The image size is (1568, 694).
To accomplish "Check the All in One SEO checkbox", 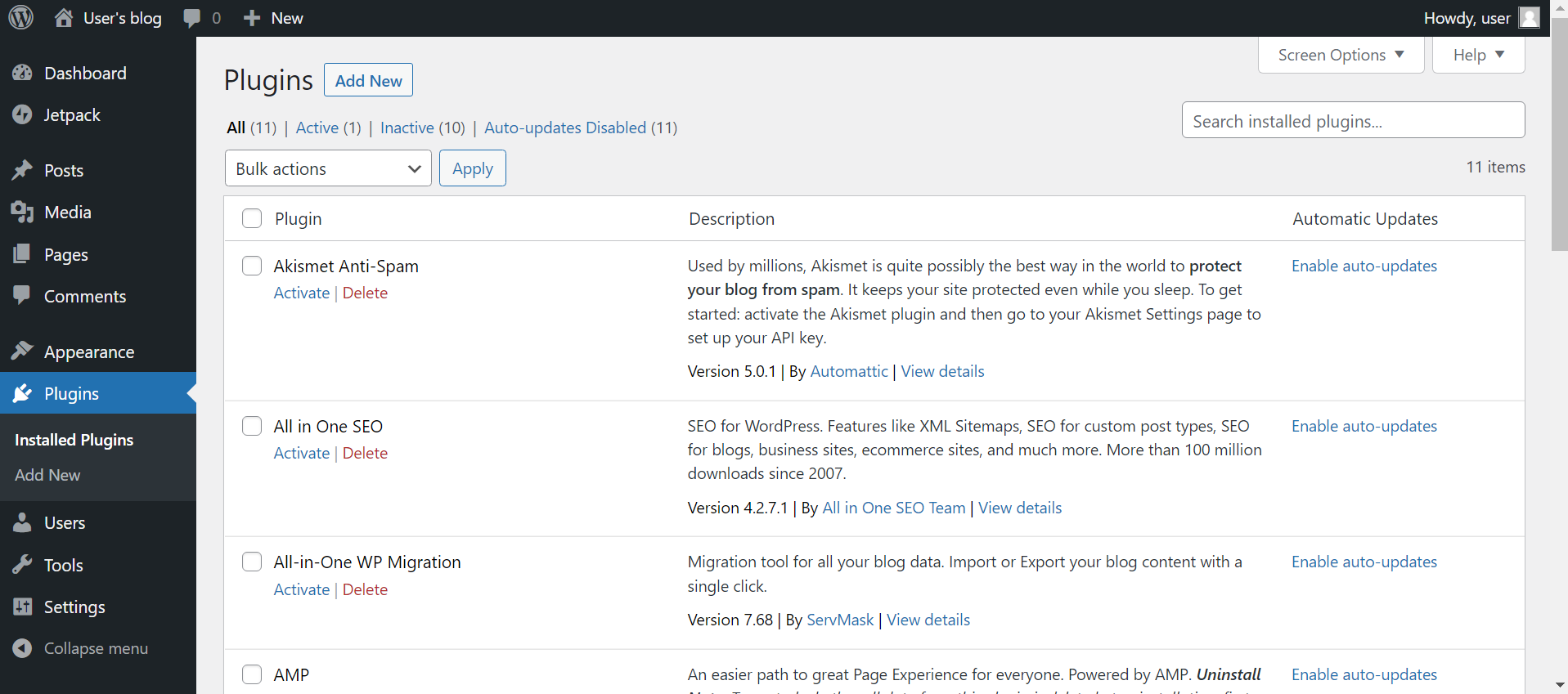I will pyautogui.click(x=252, y=426).
